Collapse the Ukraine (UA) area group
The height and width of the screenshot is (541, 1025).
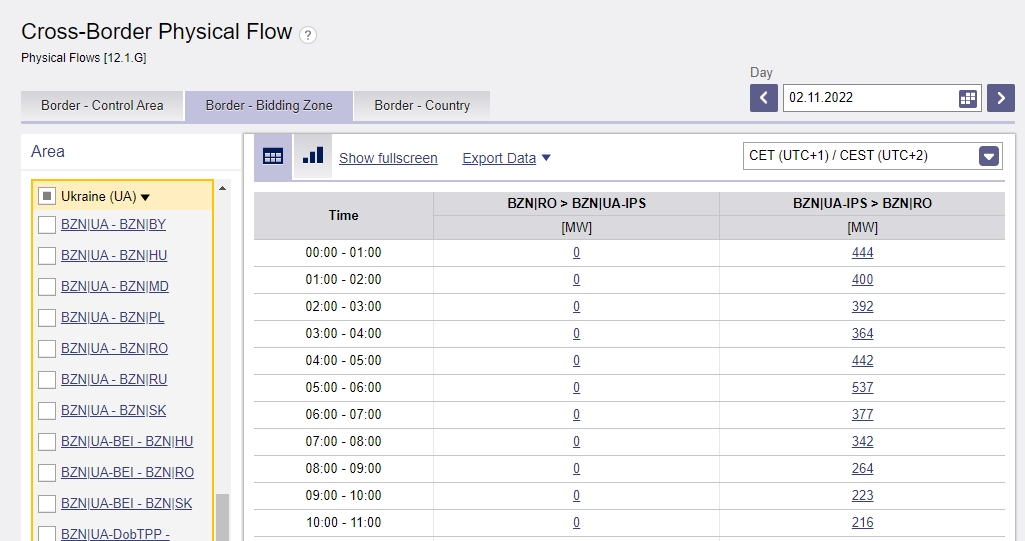pos(146,197)
